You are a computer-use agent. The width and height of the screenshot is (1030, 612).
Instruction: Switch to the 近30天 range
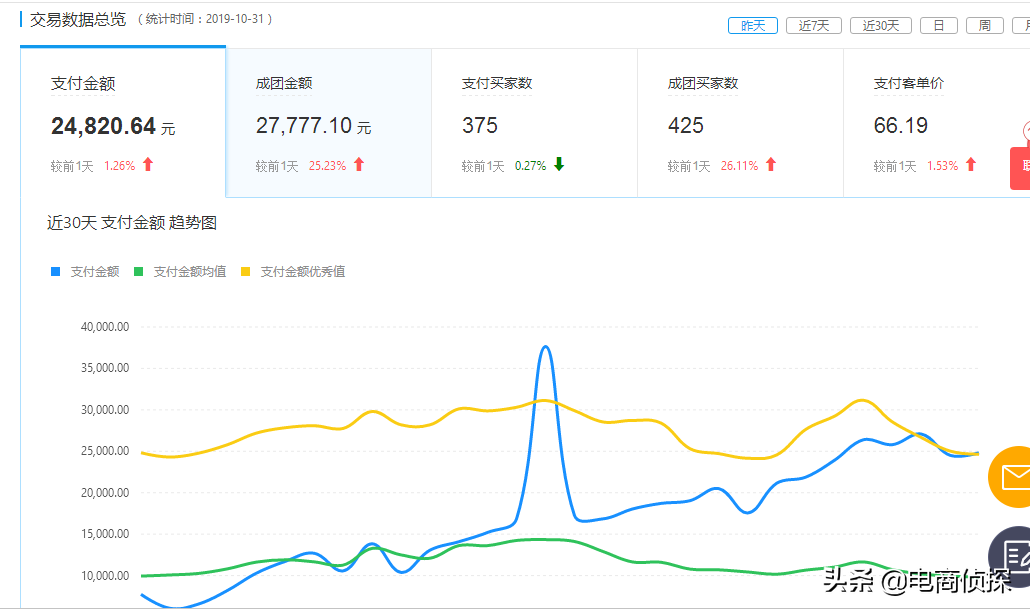coord(881,26)
